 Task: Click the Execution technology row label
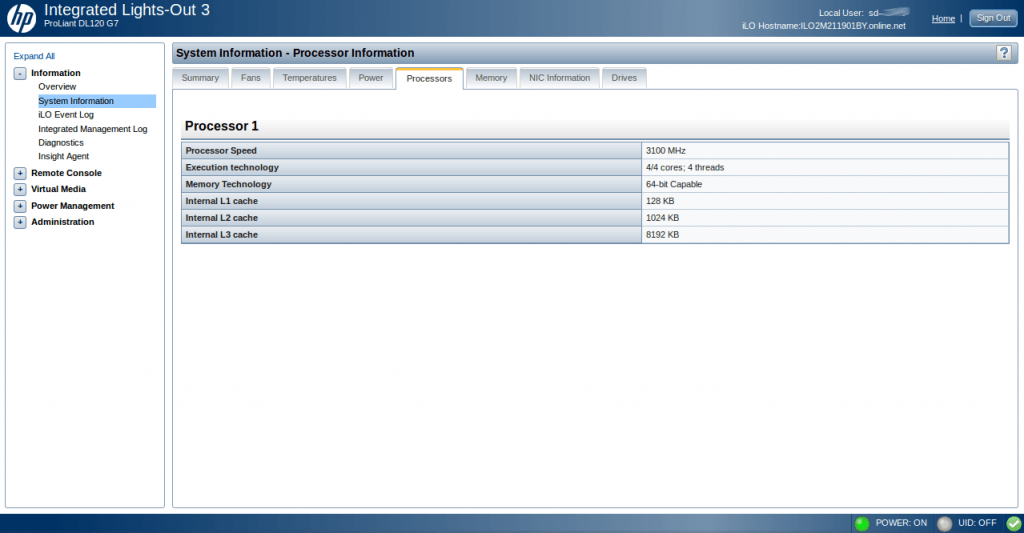pyautogui.click(x=232, y=168)
